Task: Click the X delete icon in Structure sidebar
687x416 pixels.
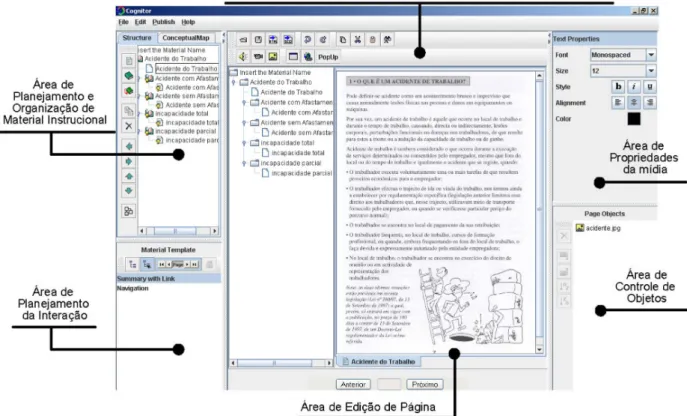Action: click(x=129, y=126)
